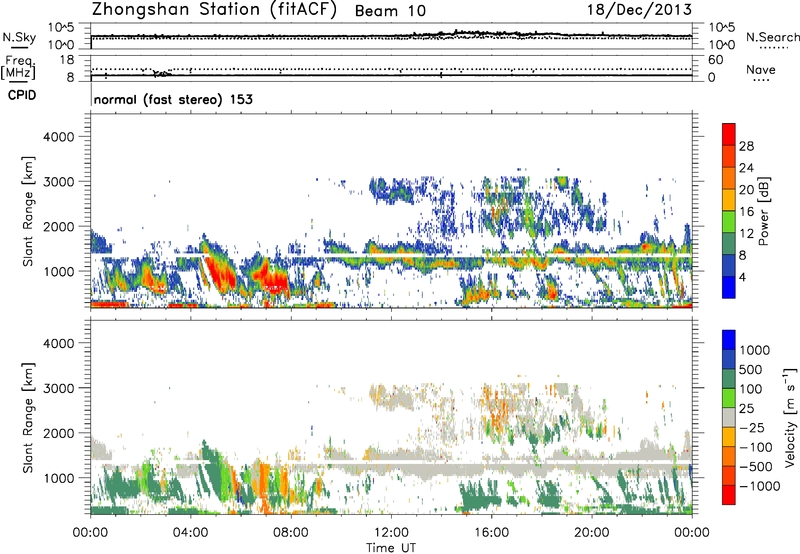The image size is (800, 554).
Task: Pick the light green 12–16 dB power segment
Action: point(729,222)
